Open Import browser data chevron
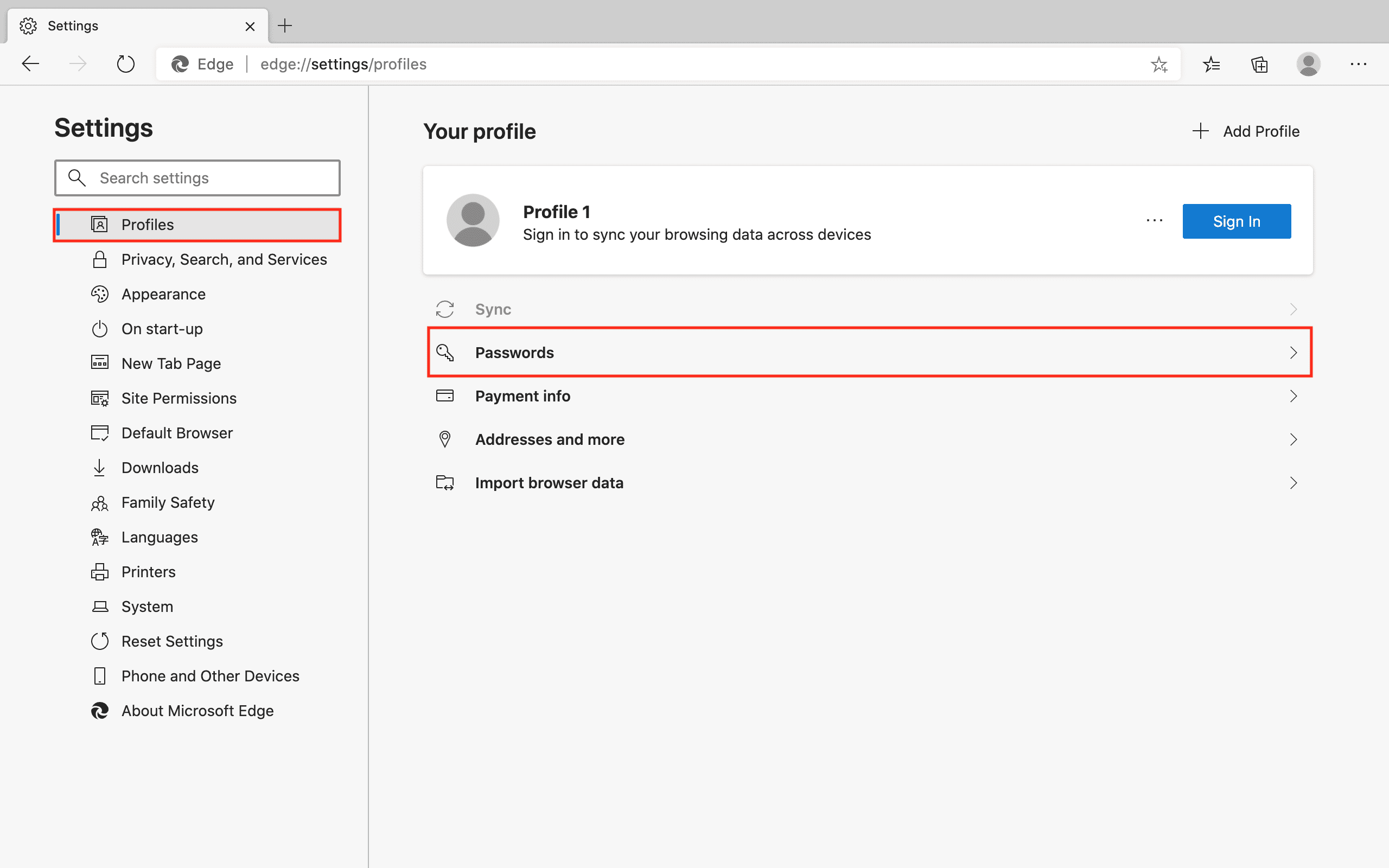Screen dimensions: 1389x868 coord(1293,483)
